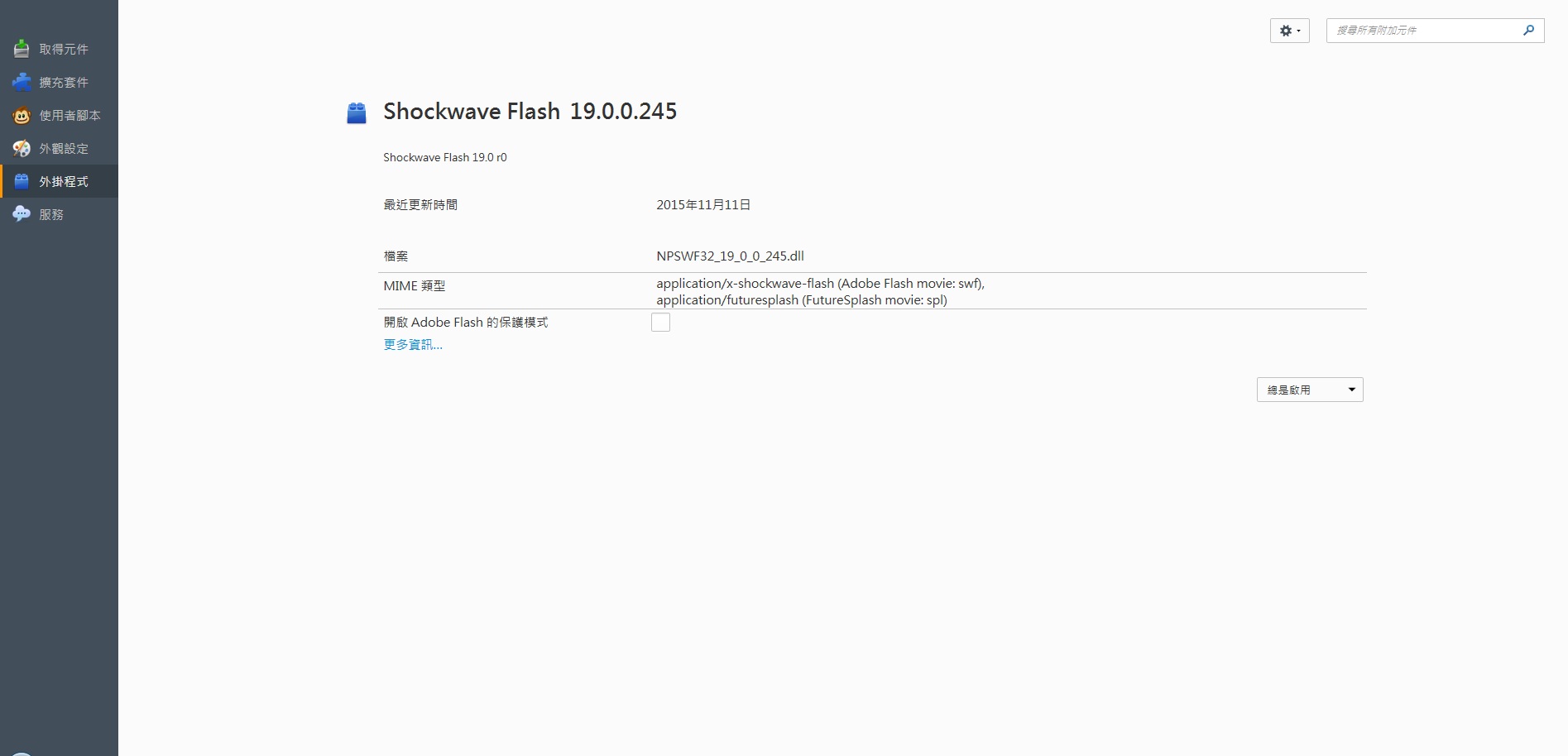Click the Shockwave Flash plugin brick icon

pyautogui.click(x=357, y=112)
